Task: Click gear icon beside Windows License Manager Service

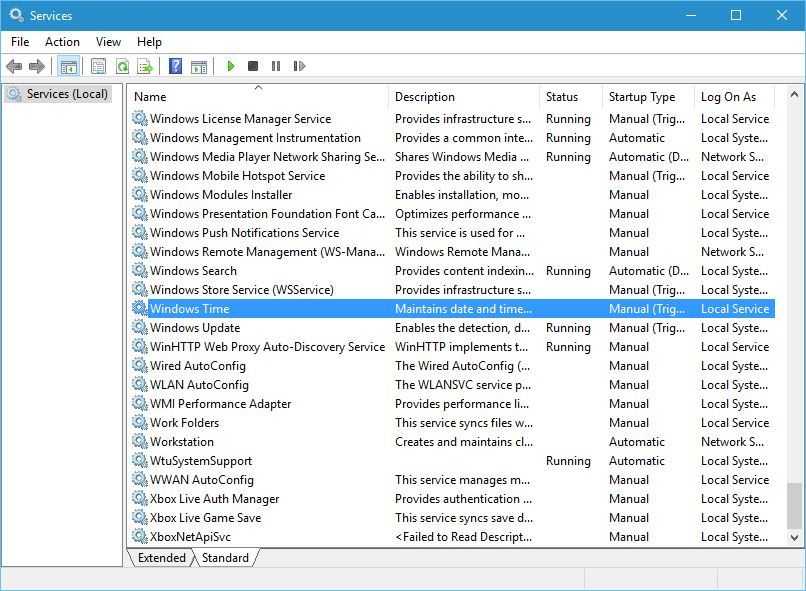Action: point(139,118)
